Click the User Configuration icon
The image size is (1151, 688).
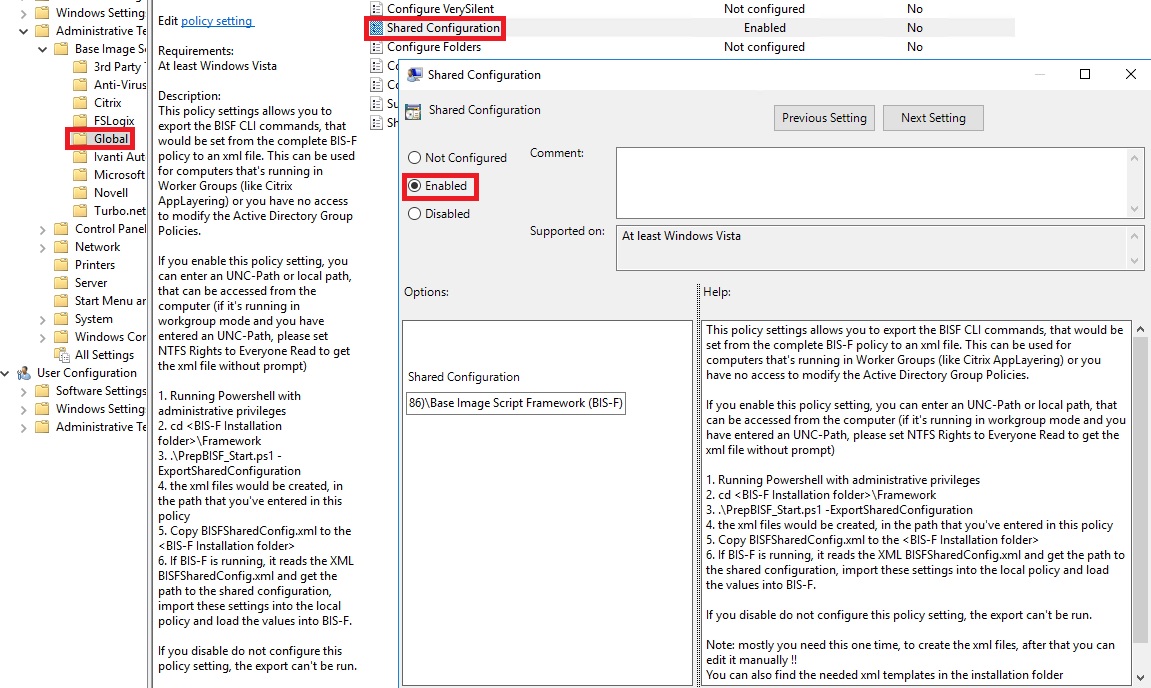pyautogui.click(x=24, y=373)
